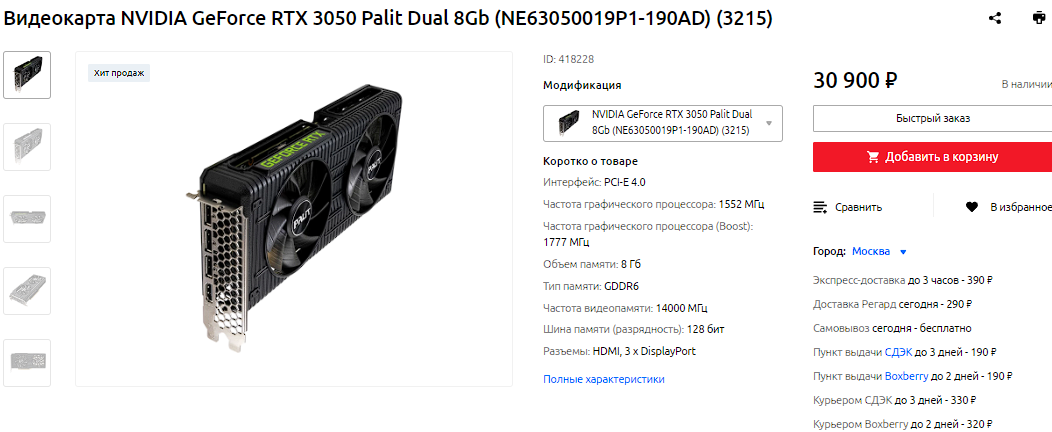Select the first product thumbnail
Image resolution: width=1052 pixels, height=432 pixels.
pos(27,75)
